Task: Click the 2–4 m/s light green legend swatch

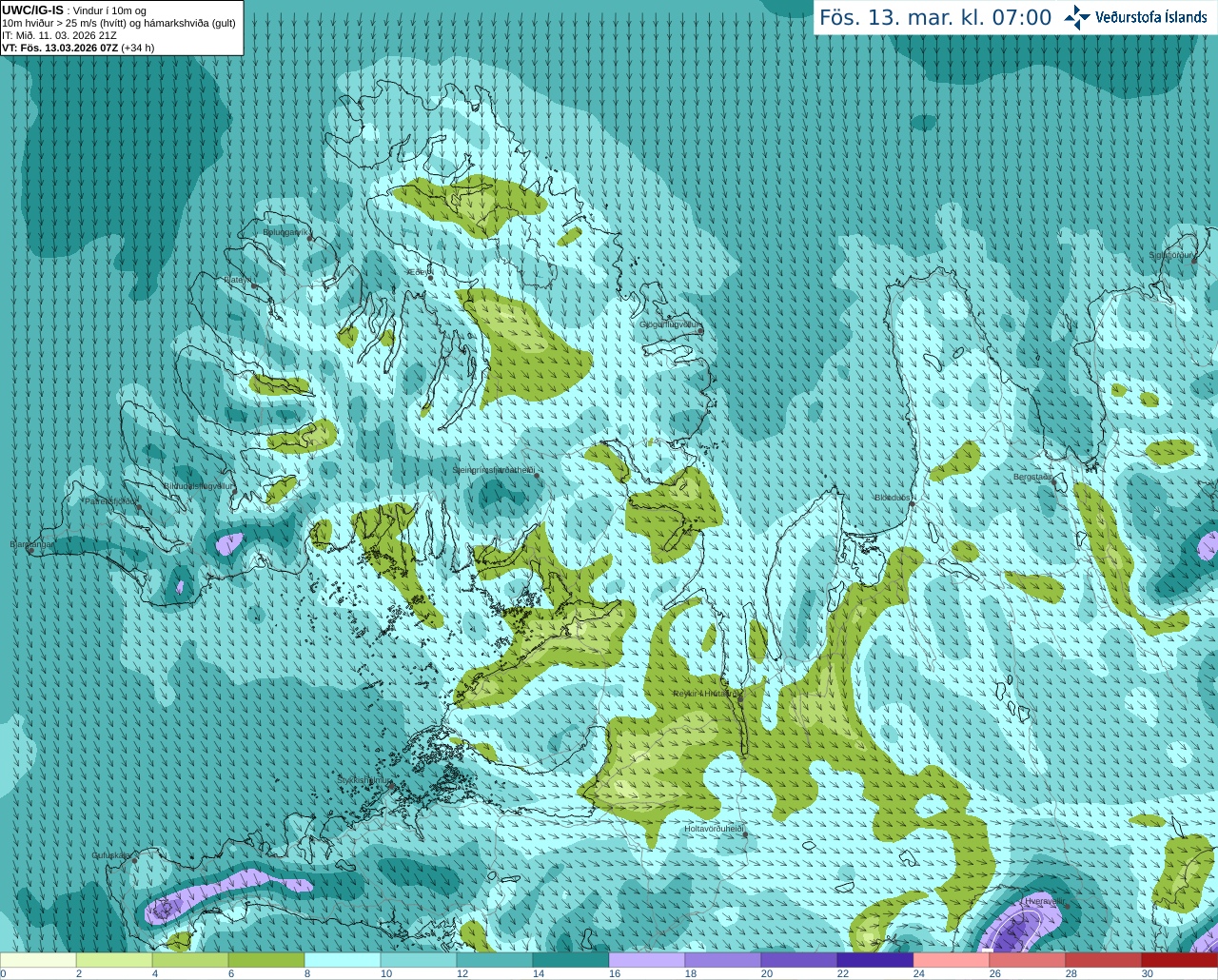Action: (114, 960)
